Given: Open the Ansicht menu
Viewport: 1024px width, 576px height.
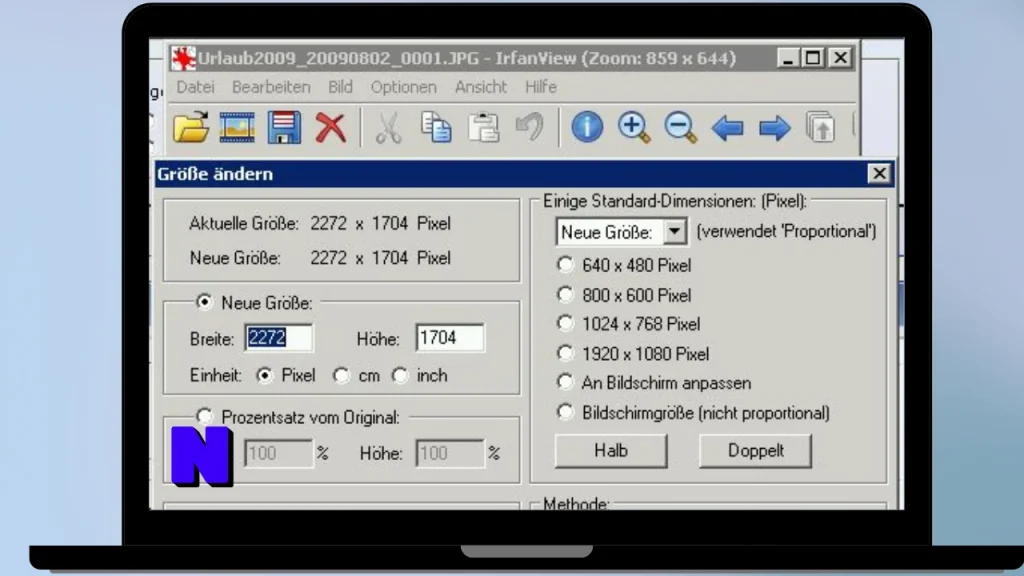Looking at the screenshot, I should 481,87.
